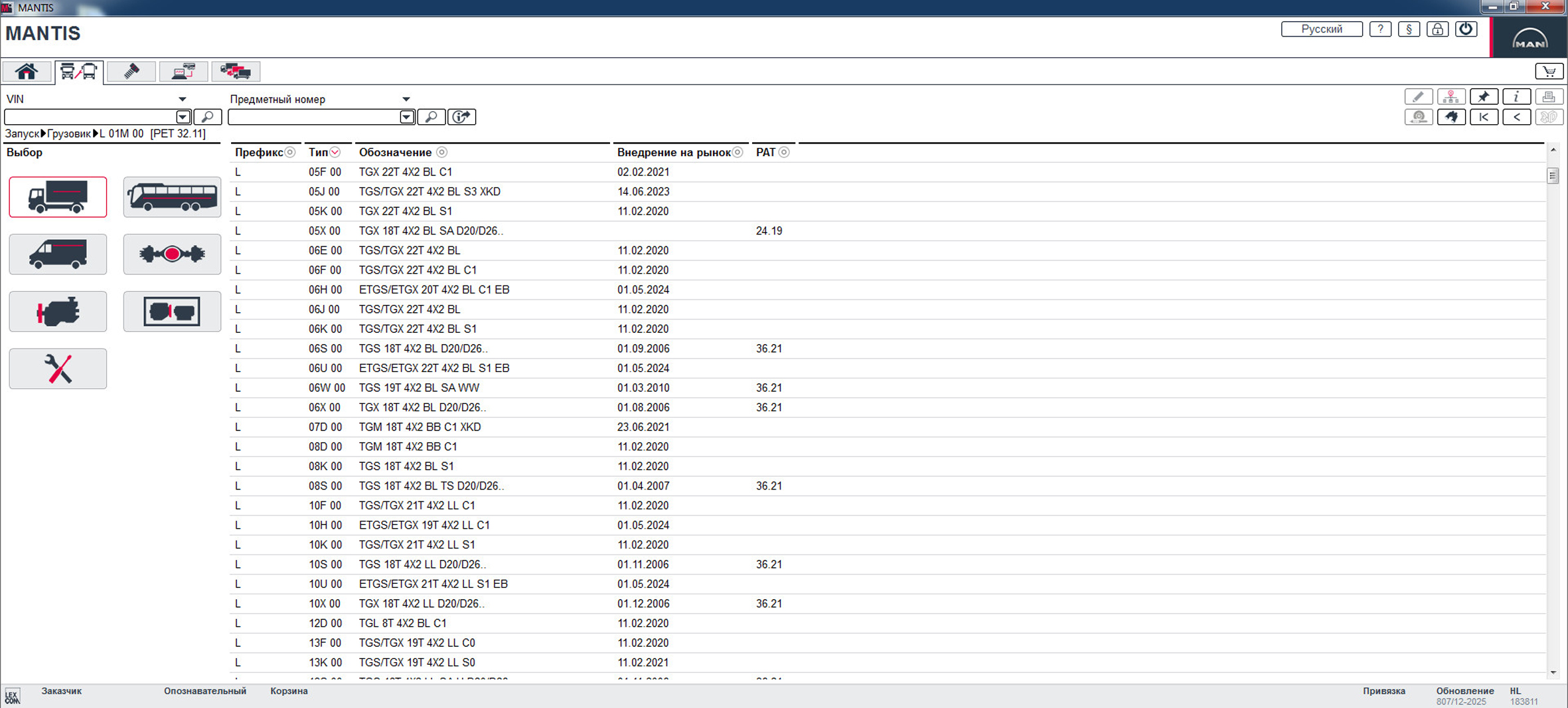This screenshot has width=1568, height=708.
Task: Open the shopping cart icon
Action: 1549,72
